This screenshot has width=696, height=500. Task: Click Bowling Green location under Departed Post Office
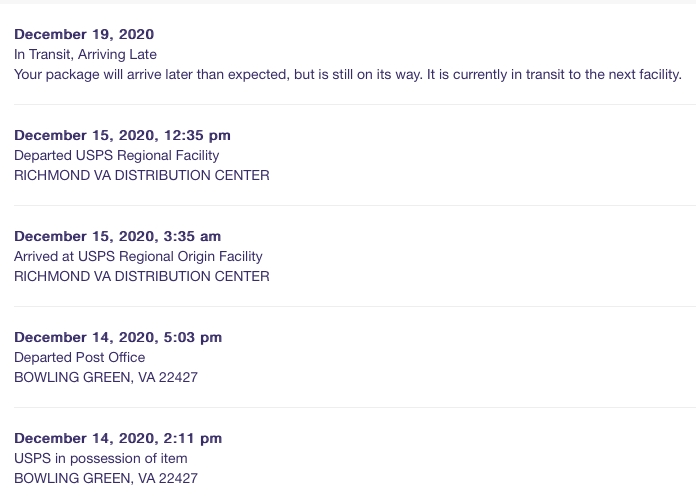pos(105,377)
